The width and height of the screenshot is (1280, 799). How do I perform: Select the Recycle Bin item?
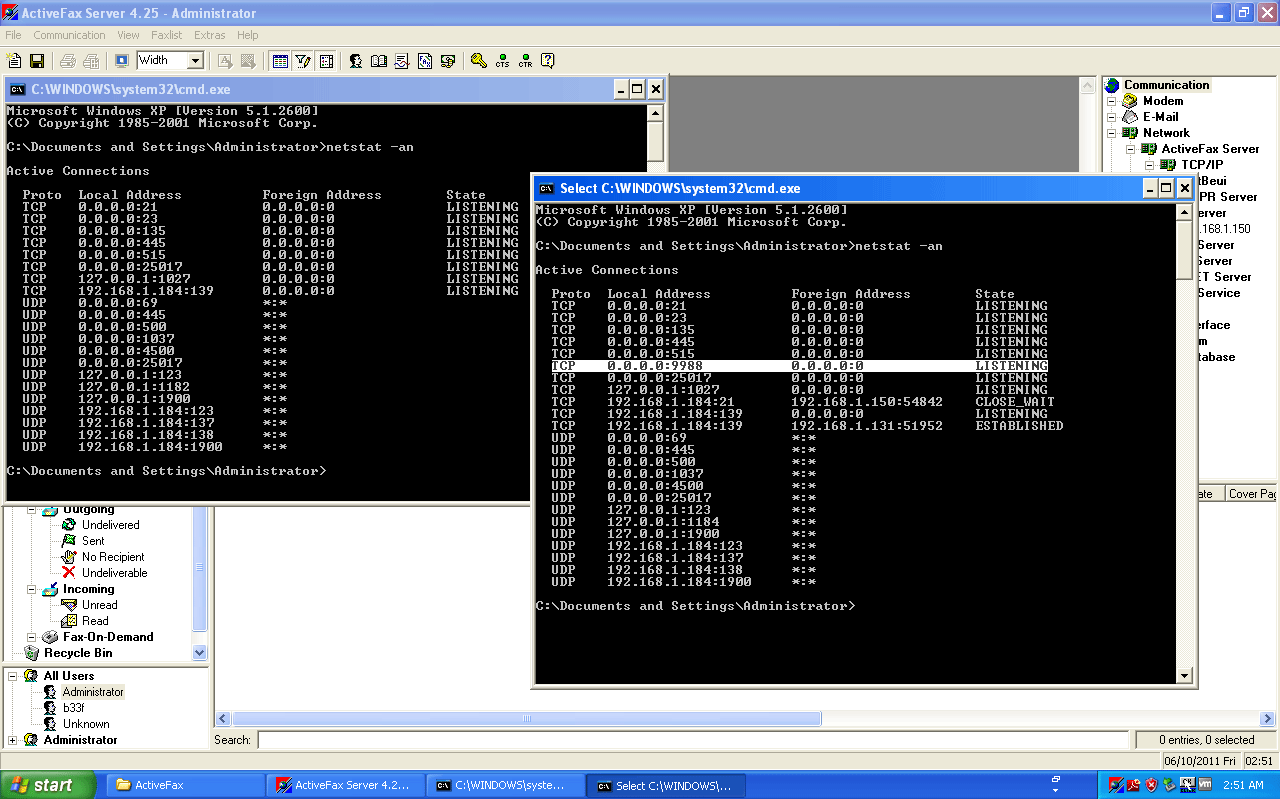pyautogui.click(x=78, y=653)
